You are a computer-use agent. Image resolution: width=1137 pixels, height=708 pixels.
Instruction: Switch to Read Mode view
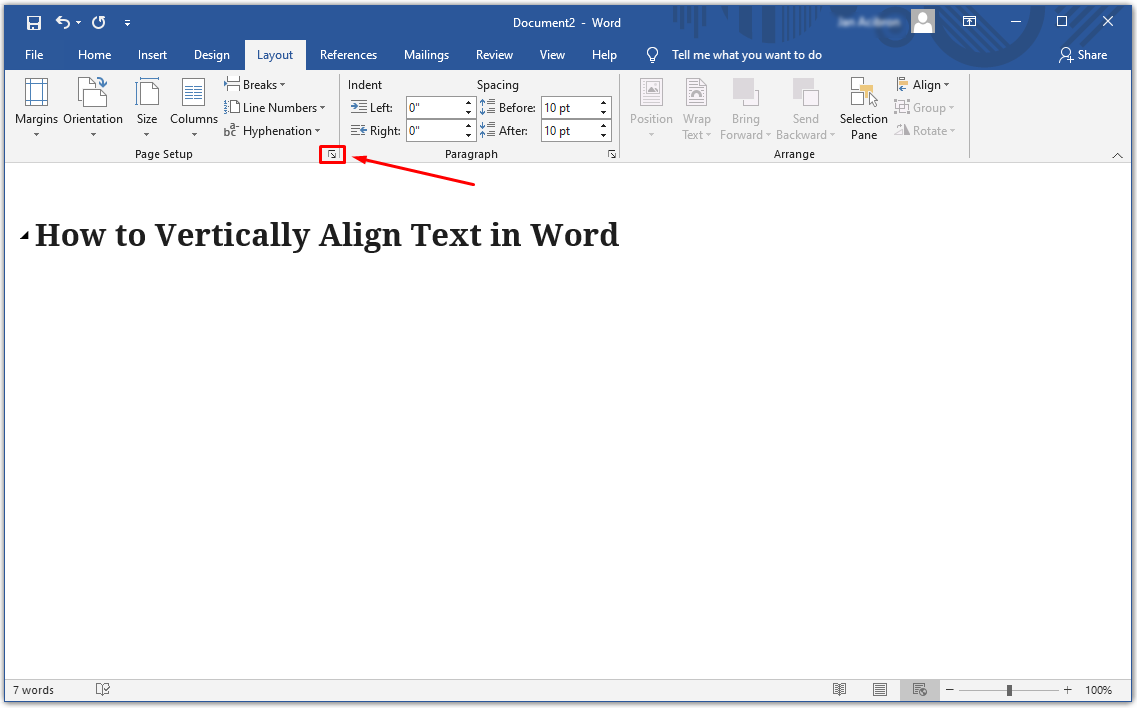840,690
